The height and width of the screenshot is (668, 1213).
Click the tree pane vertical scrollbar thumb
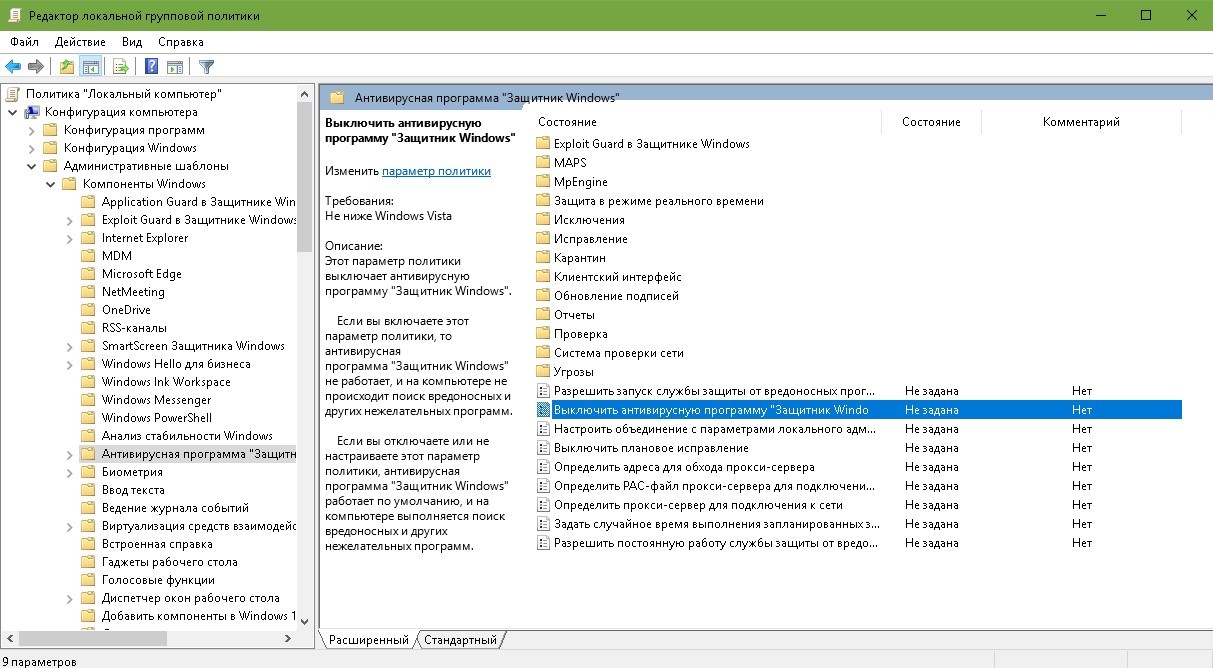pyautogui.click(x=305, y=179)
